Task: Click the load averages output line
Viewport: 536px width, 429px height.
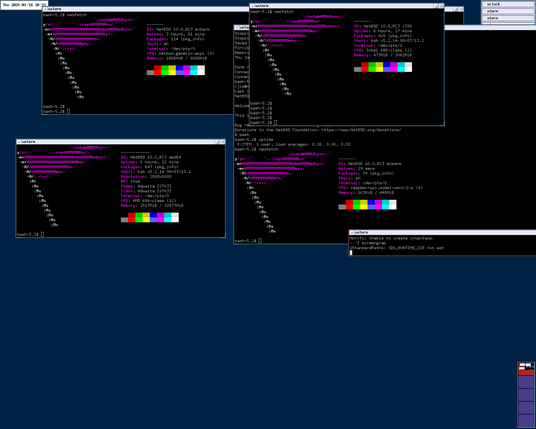Action: [x=293, y=144]
